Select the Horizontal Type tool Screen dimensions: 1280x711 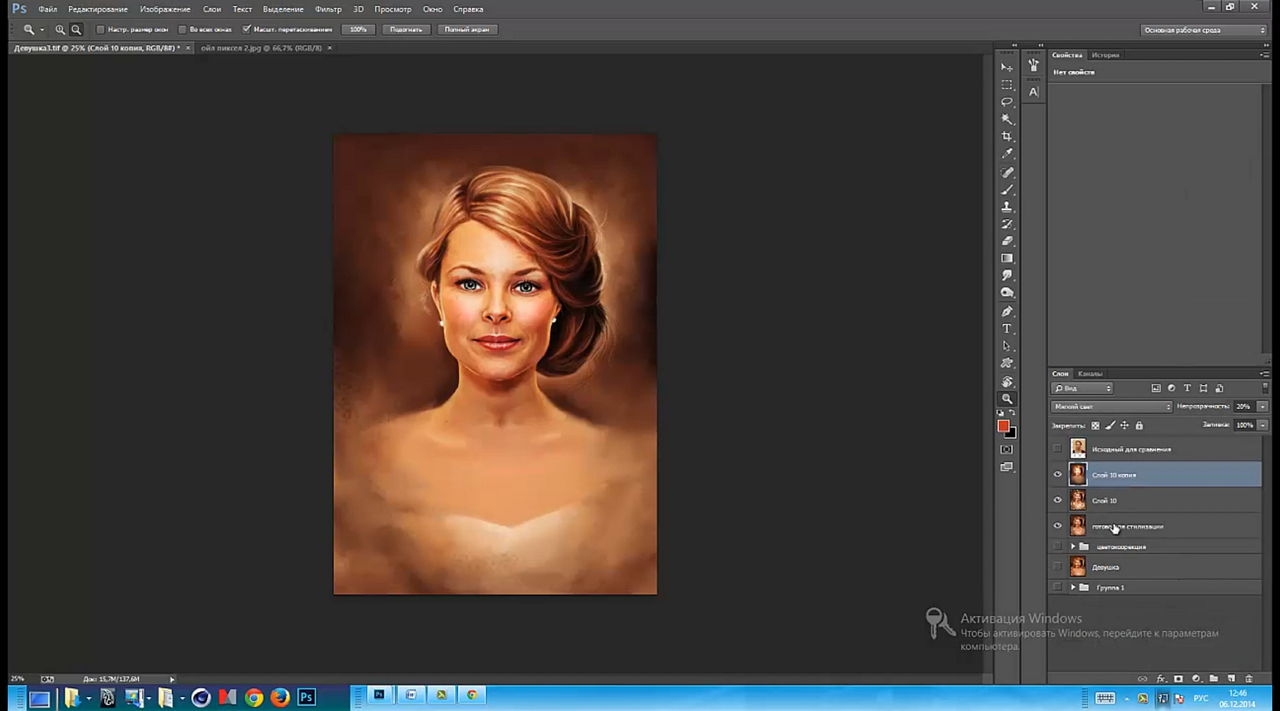(x=1007, y=329)
